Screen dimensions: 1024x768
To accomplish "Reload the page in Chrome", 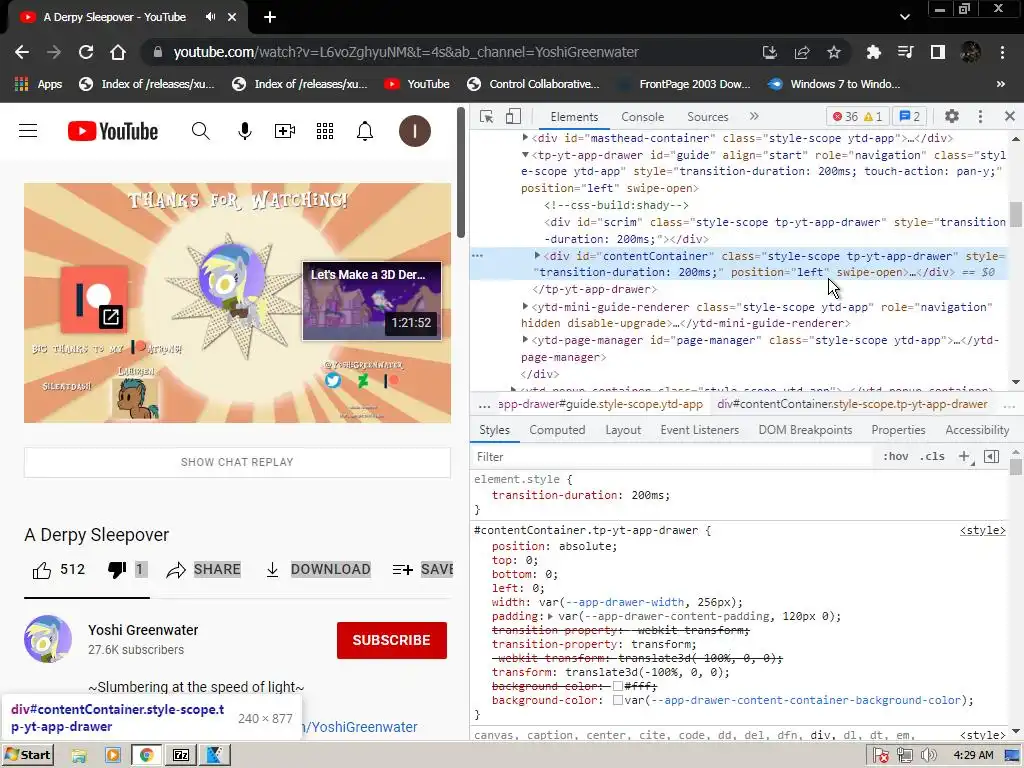I will [86, 52].
